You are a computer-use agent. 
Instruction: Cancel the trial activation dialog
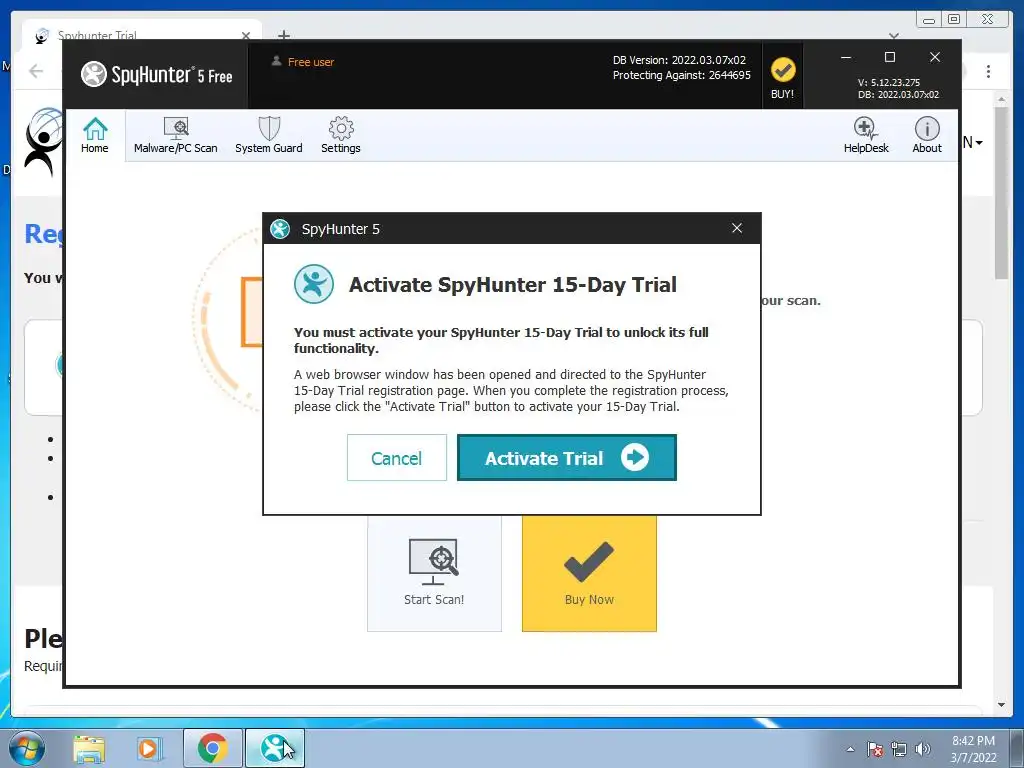coord(396,458)
